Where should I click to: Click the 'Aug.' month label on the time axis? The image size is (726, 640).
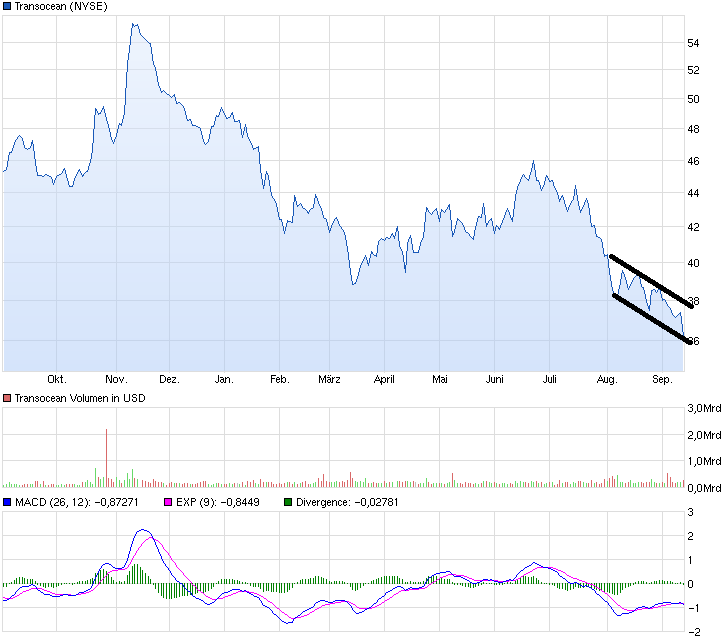606,380
